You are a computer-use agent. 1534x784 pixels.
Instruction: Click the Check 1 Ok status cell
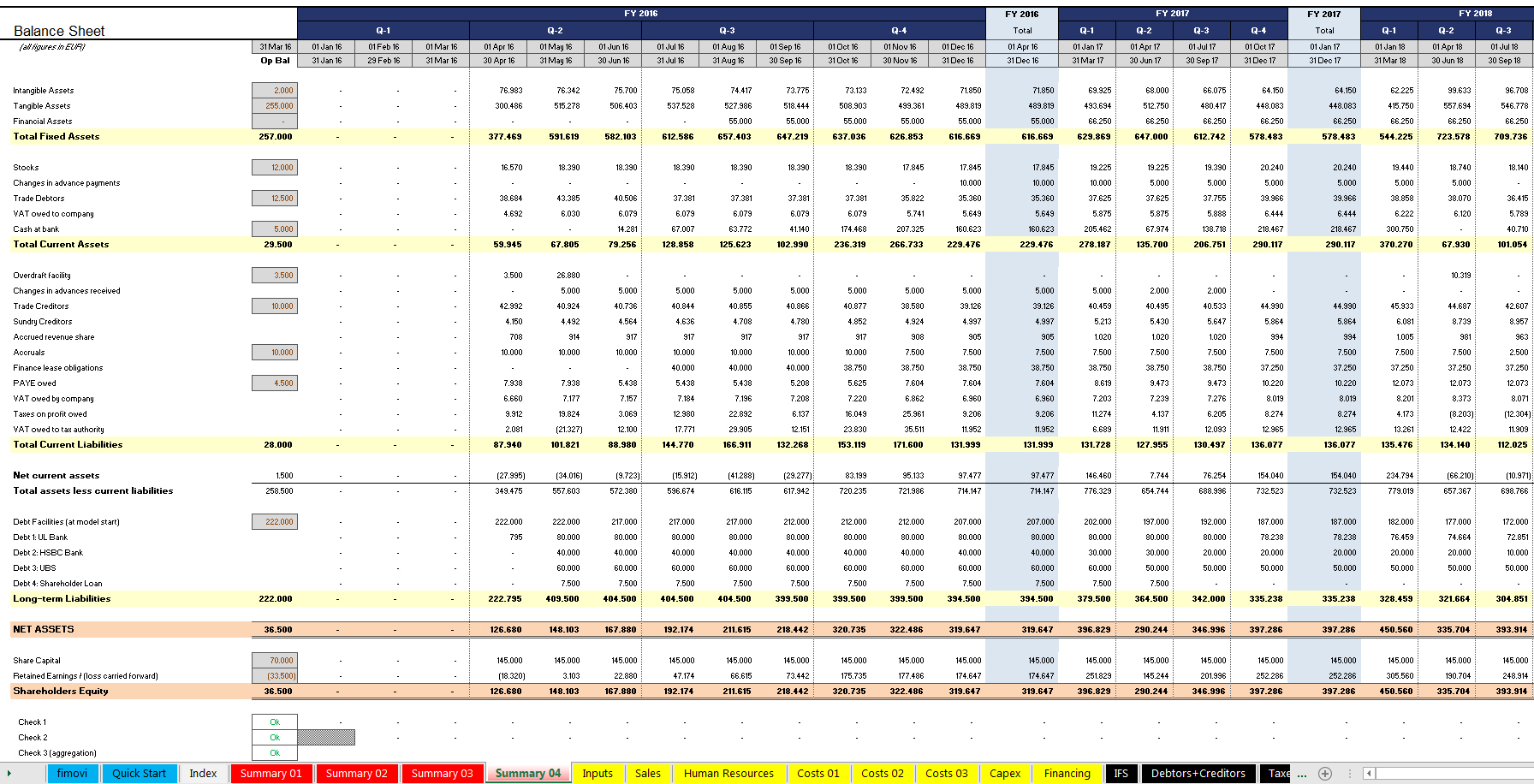click(275, 722)
